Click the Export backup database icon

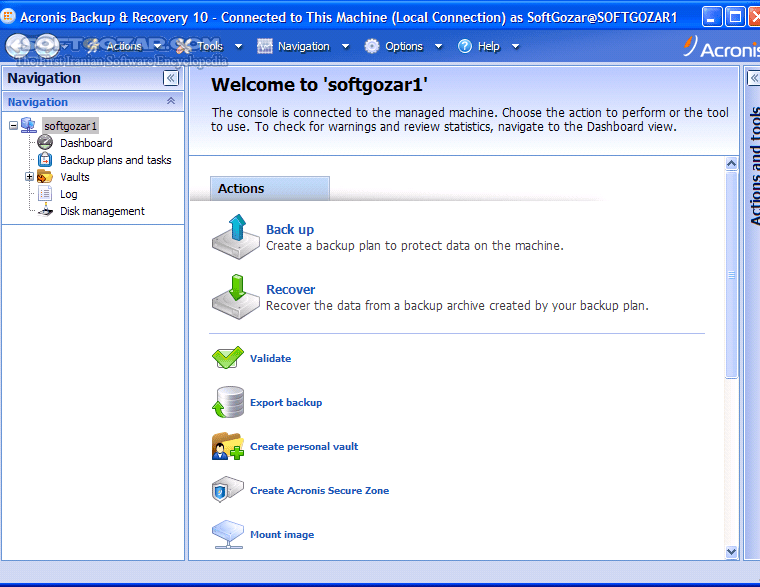click(x=228, y=402)
